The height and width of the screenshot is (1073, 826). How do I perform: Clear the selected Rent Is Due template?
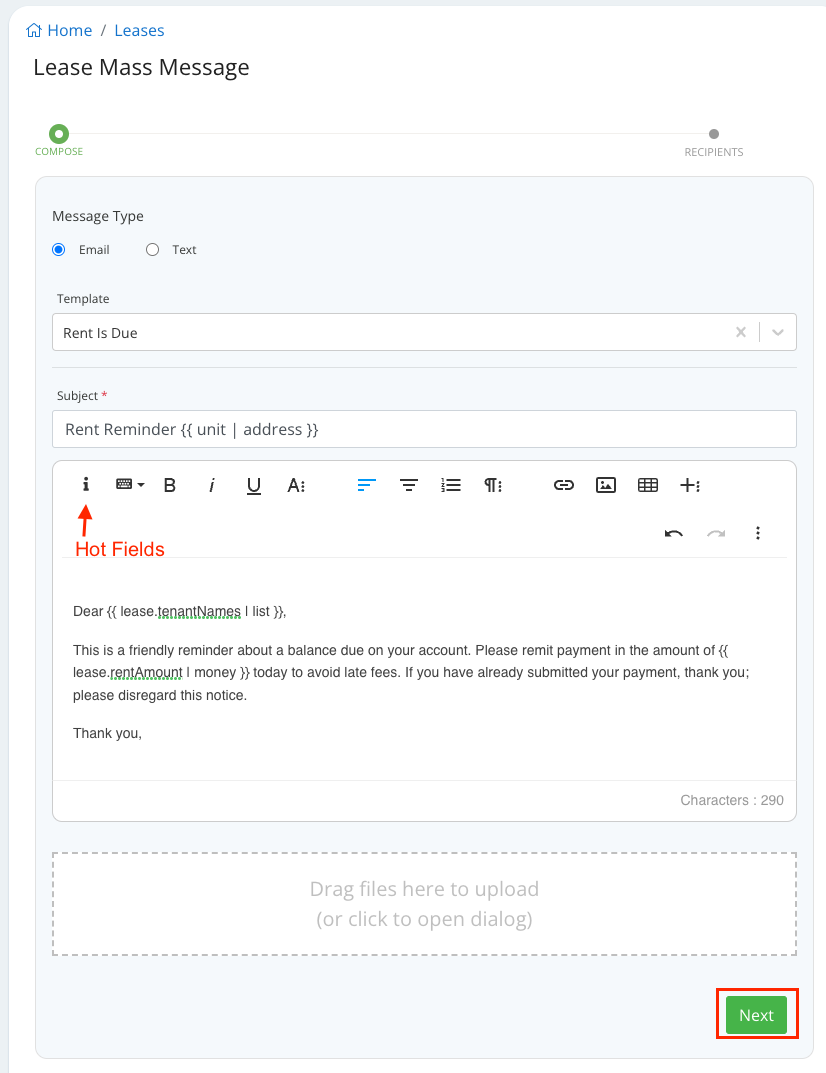(740, 332)
